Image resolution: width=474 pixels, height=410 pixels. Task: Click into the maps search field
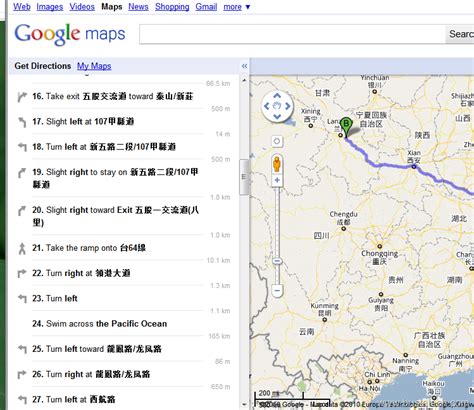(x=292, y=34)
